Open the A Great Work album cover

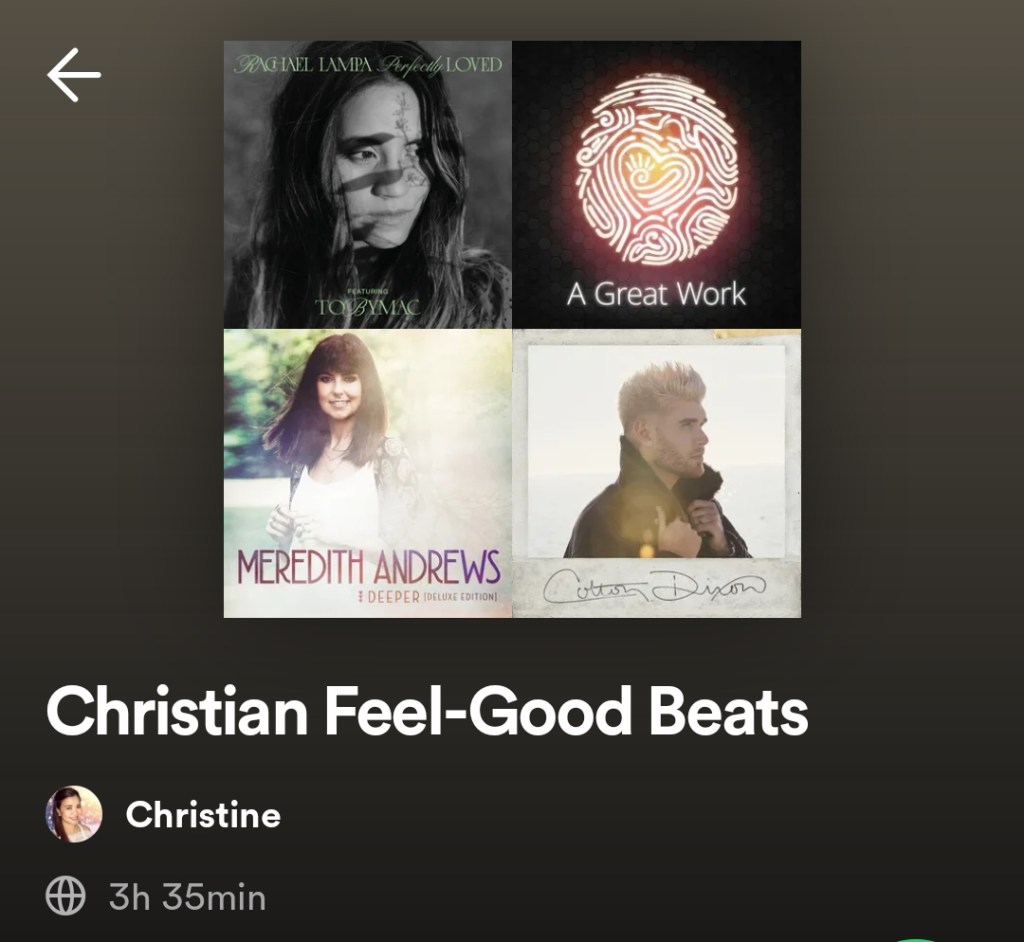pos(656,184)
